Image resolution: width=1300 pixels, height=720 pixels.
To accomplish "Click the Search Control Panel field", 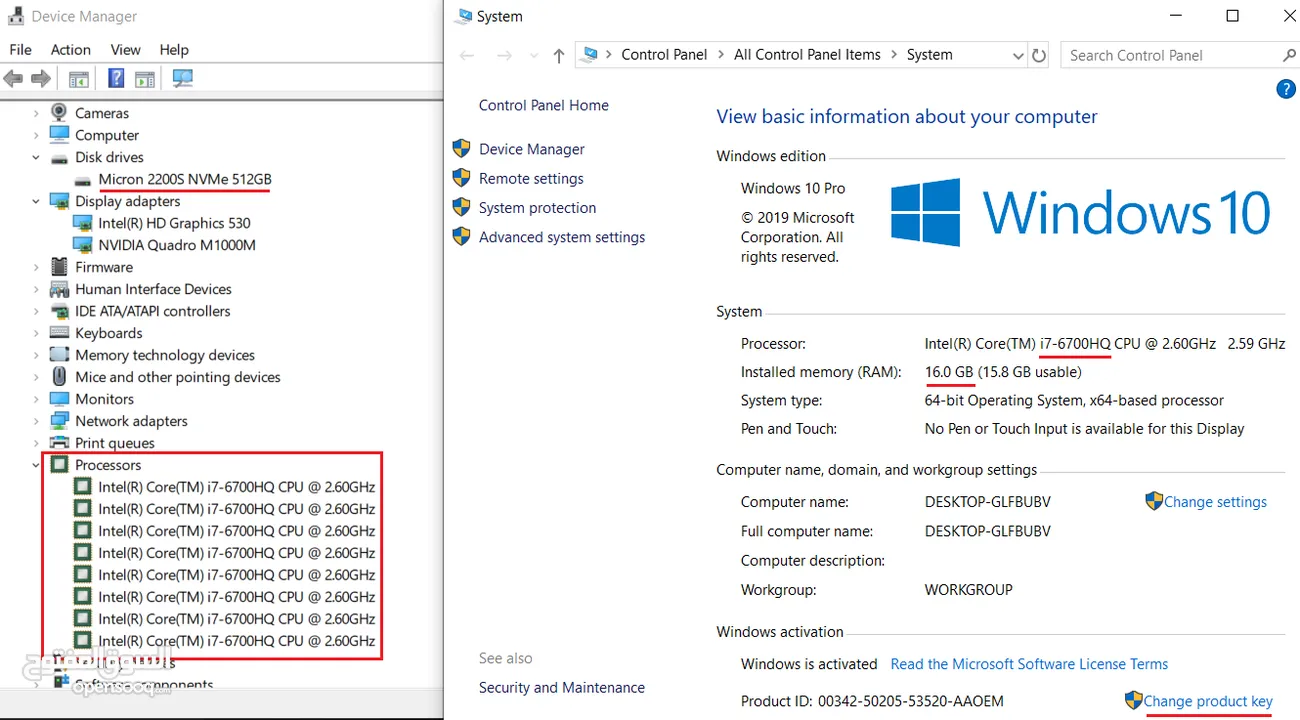I will tap(1179, 56).
